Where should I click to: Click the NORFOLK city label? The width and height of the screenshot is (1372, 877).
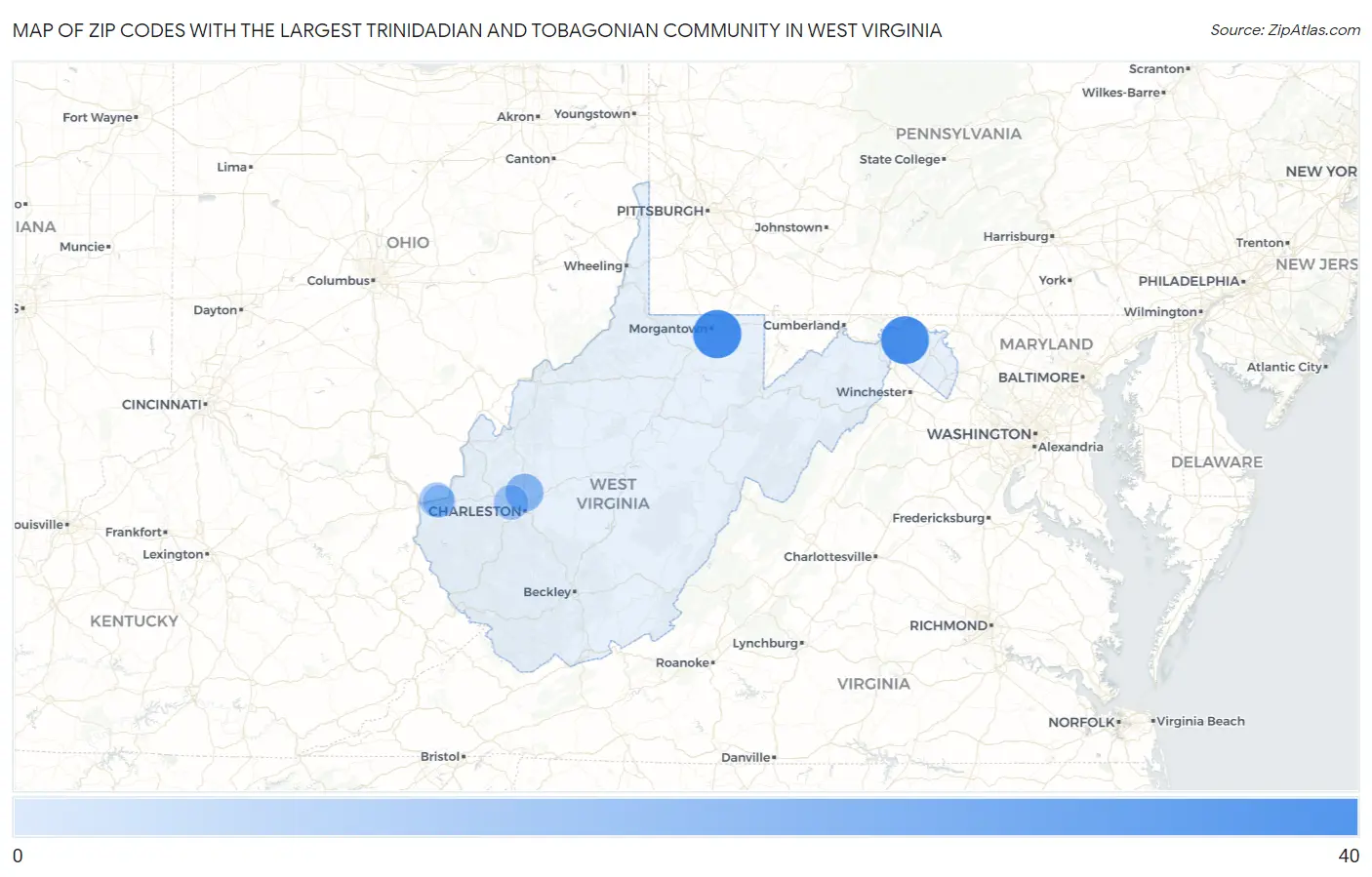(x=1081, y=723)
